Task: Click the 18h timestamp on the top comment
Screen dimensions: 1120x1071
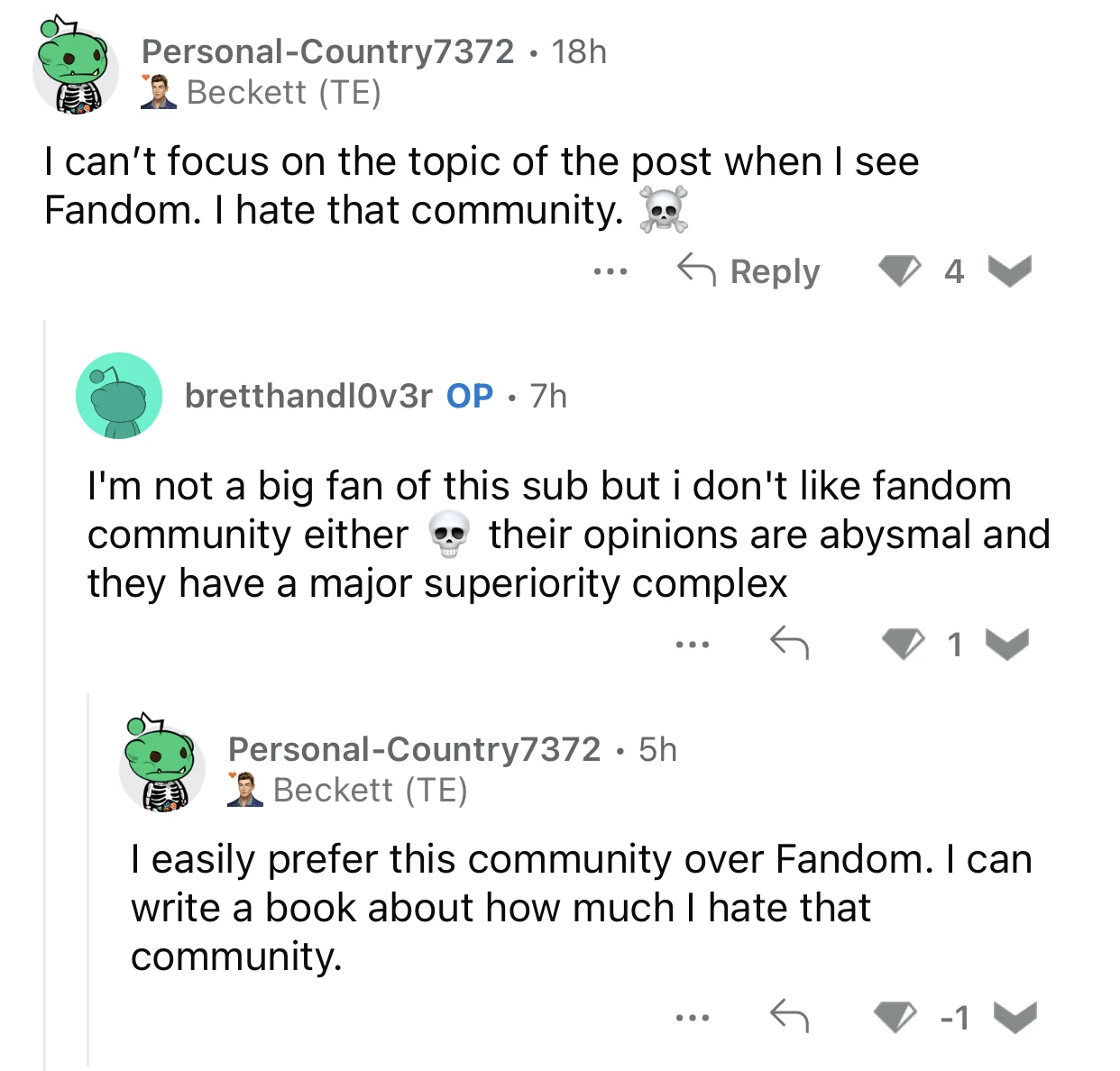Action: [578, 51]
